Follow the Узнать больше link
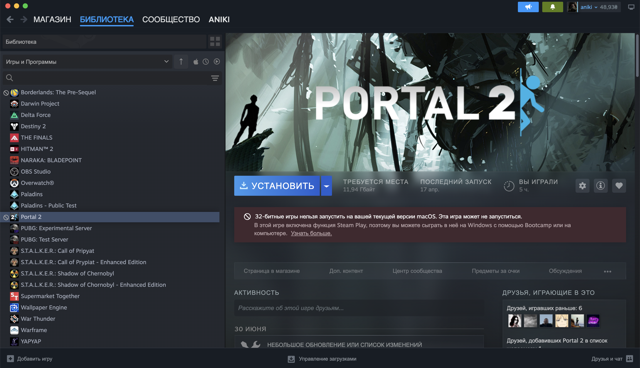 311,233
